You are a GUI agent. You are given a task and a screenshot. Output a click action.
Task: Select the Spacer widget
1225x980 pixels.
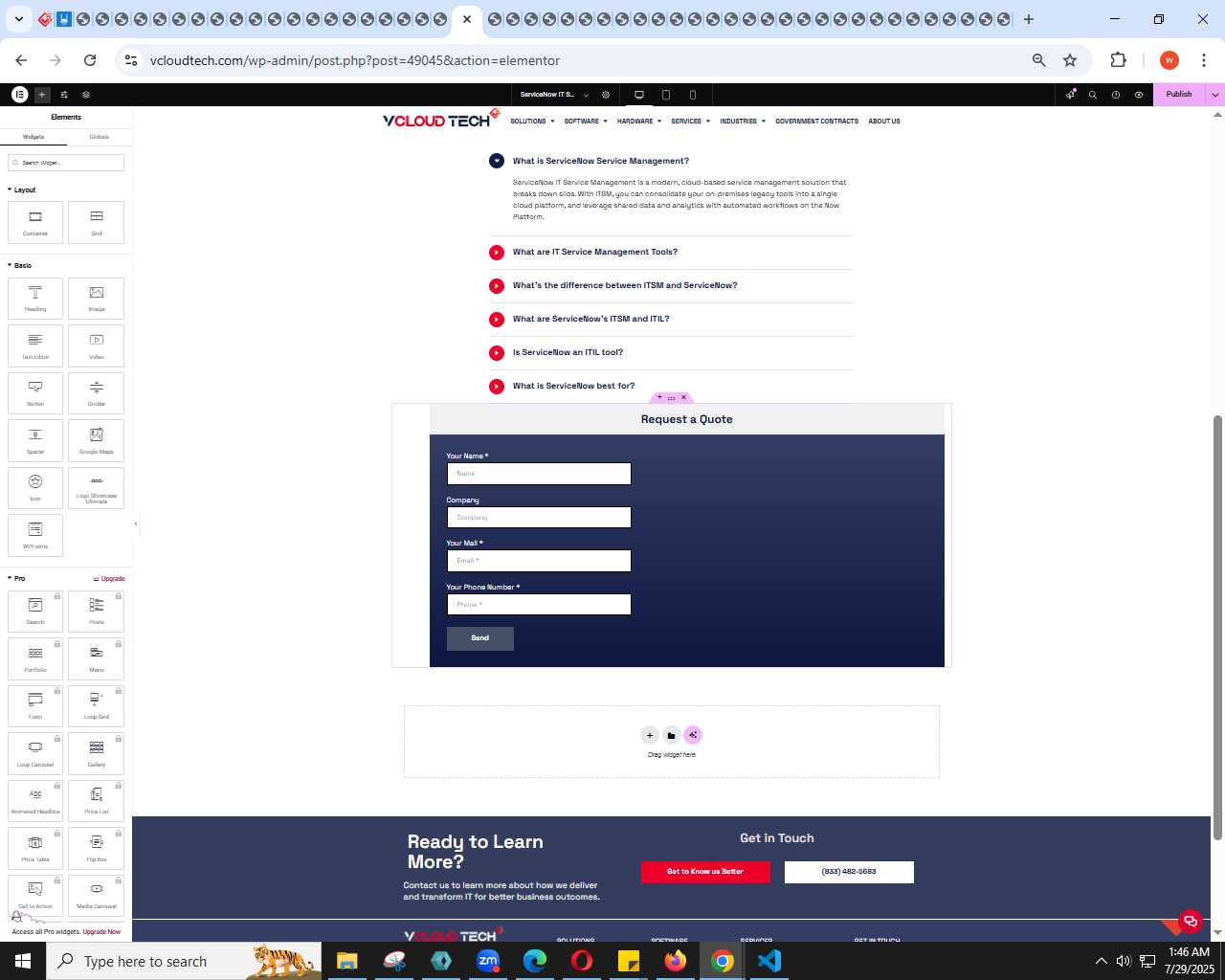(35, 440)
